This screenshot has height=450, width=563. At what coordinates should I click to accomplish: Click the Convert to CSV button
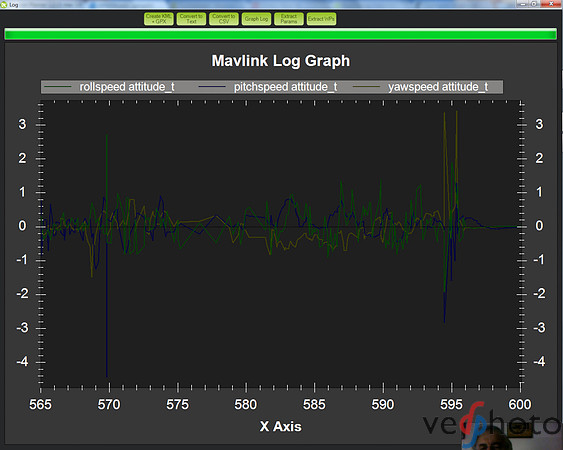[224, 19]
